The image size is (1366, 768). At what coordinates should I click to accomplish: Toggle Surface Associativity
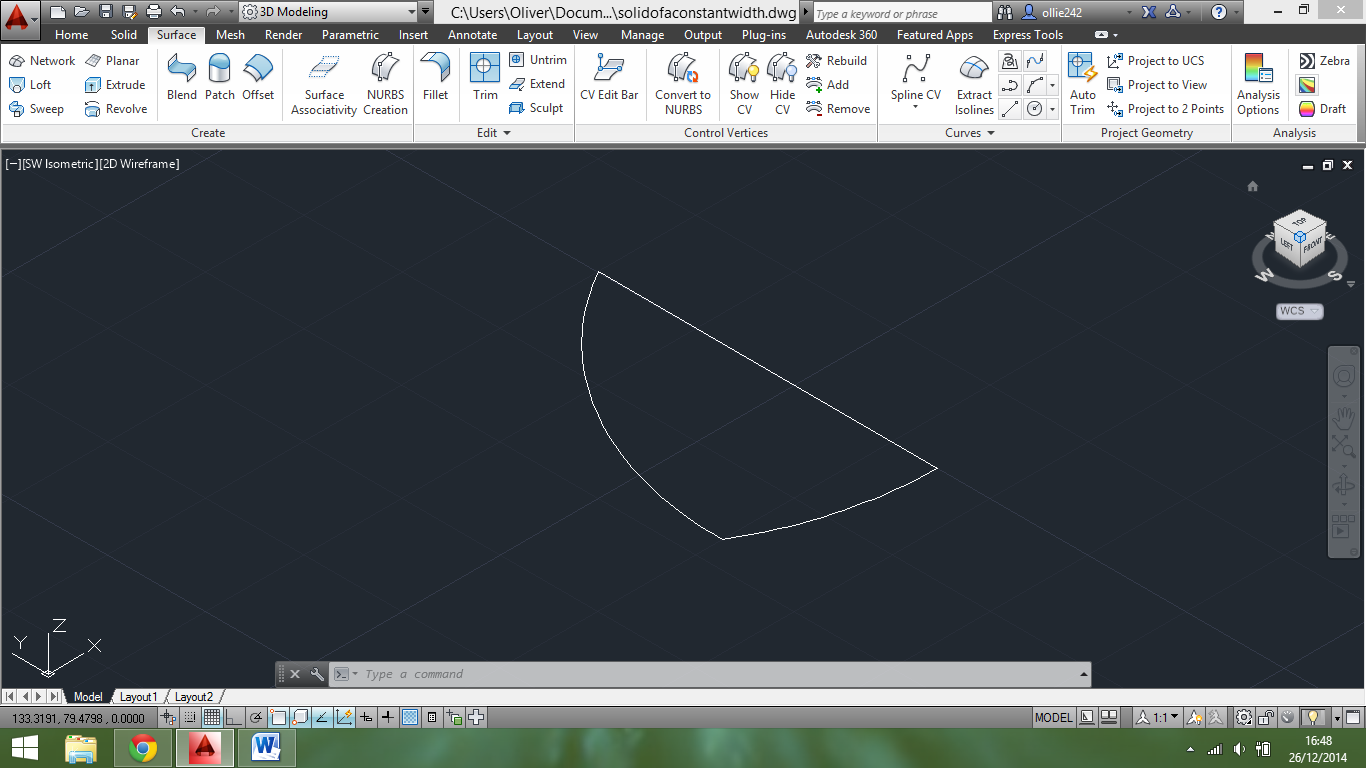click(x=324, y=84)
